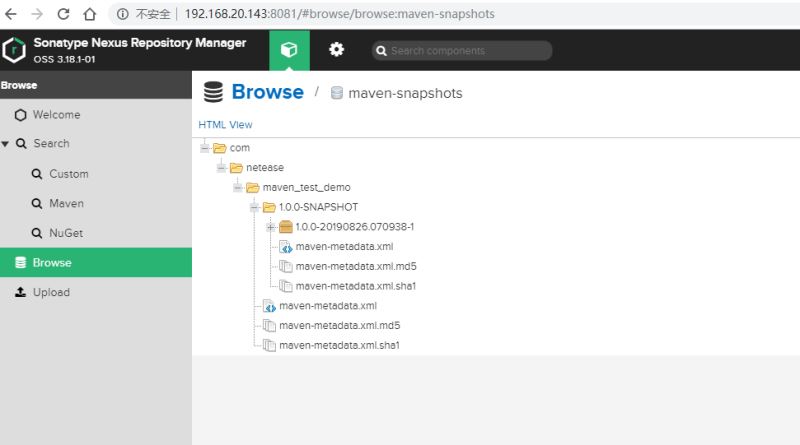This screenshot has height=445, width=800.
Task: Open Administration gear icon in header
Action: [336, 50]
